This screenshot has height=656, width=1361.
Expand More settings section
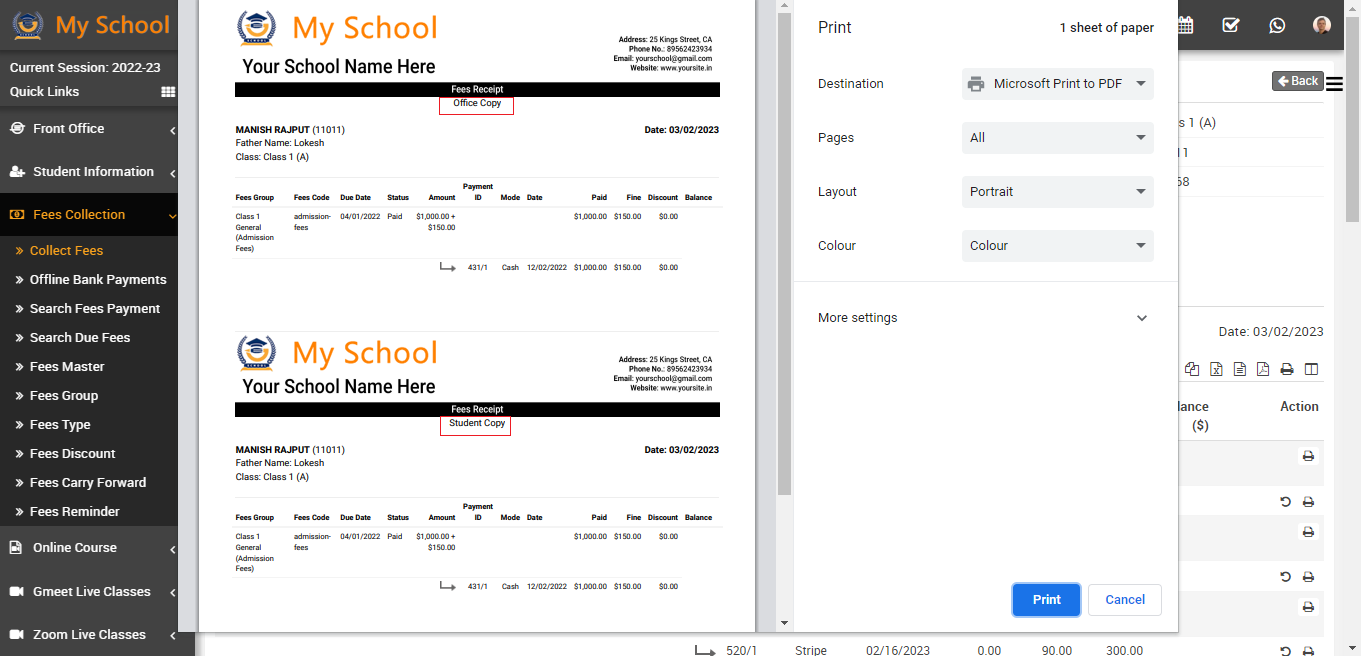pos(985,318)
